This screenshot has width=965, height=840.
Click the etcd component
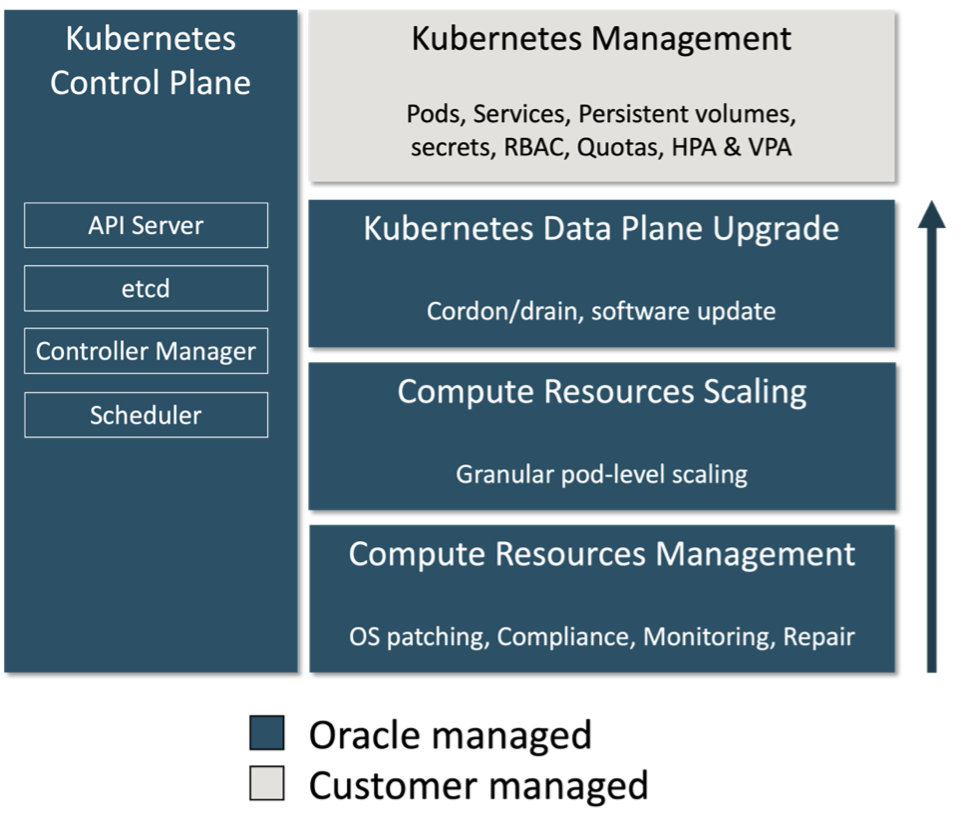pos(145,288)
